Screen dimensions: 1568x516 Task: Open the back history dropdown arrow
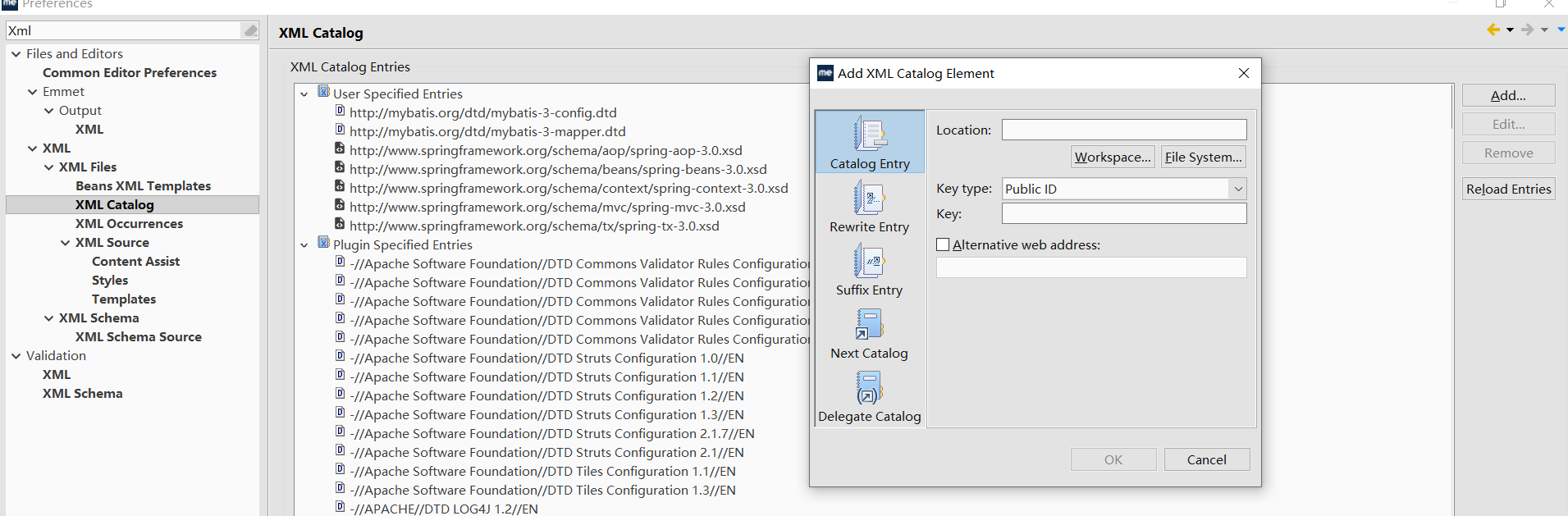pos(1510,30)
